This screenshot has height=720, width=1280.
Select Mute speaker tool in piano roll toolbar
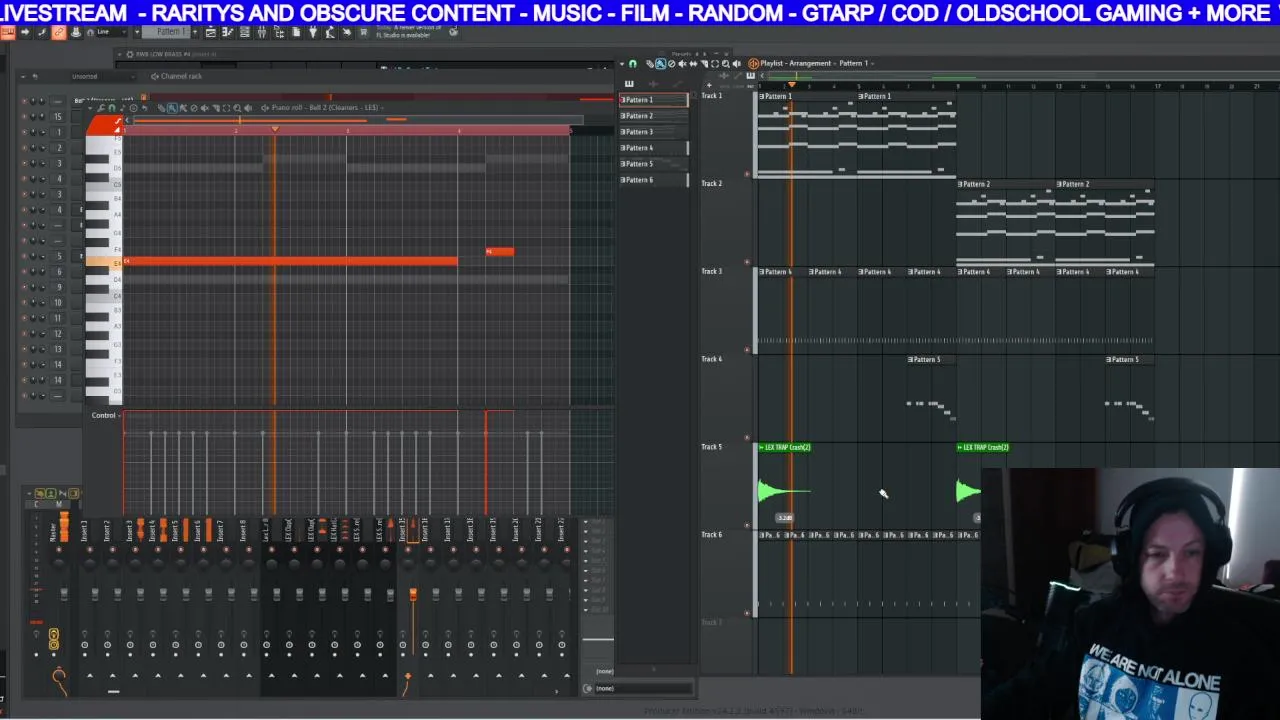(x=204, y=107)
